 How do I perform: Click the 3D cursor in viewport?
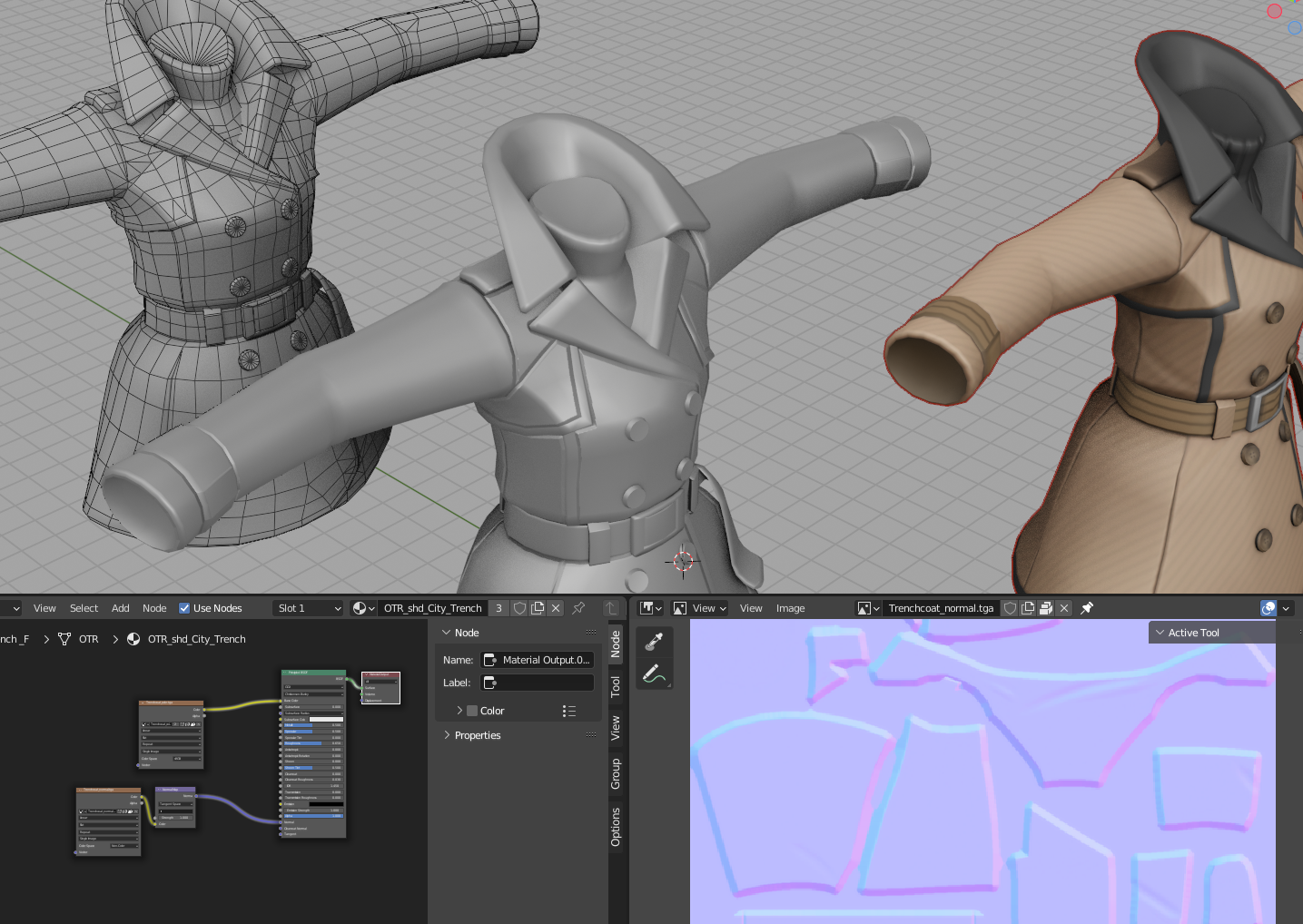(x=683, y=562)
